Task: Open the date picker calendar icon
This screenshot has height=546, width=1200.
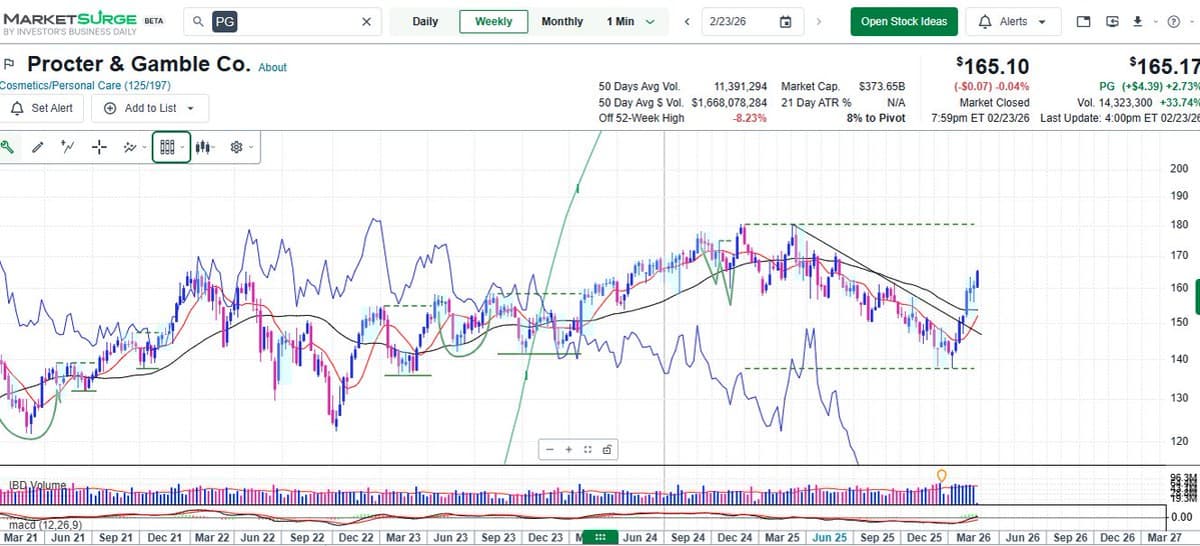Action: click(x=785, y=21)
